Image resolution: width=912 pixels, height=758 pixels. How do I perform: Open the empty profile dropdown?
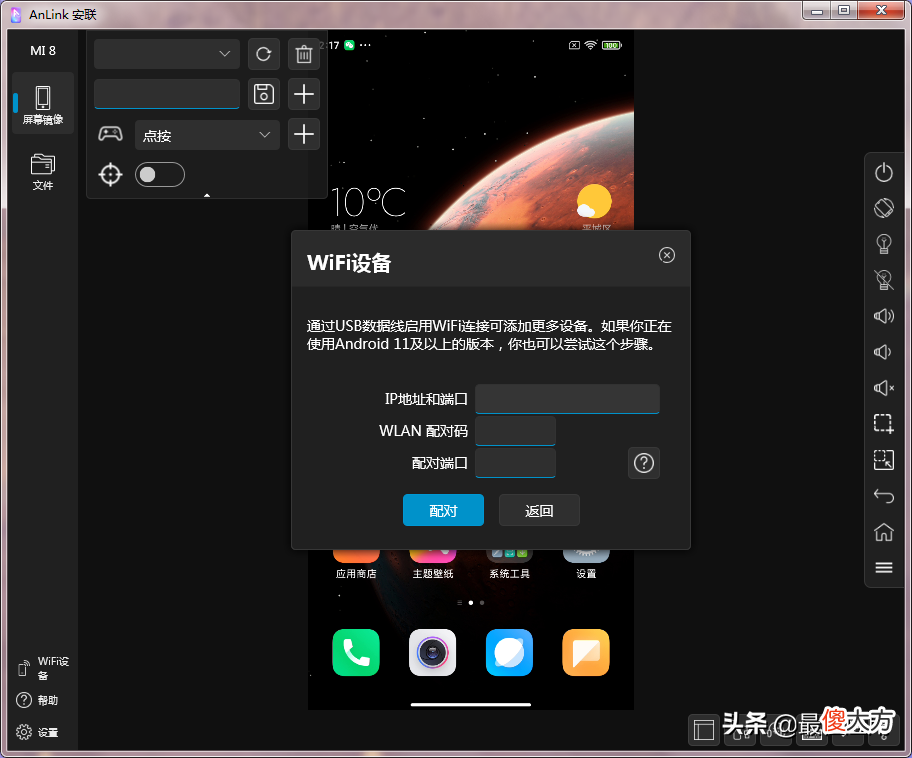(167, 54)
